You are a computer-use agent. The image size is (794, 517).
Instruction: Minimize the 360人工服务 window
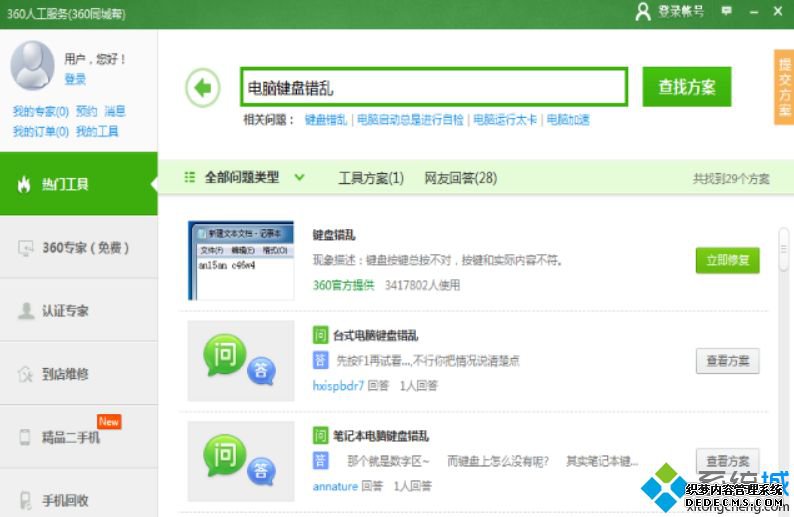[x=754, y=12]
